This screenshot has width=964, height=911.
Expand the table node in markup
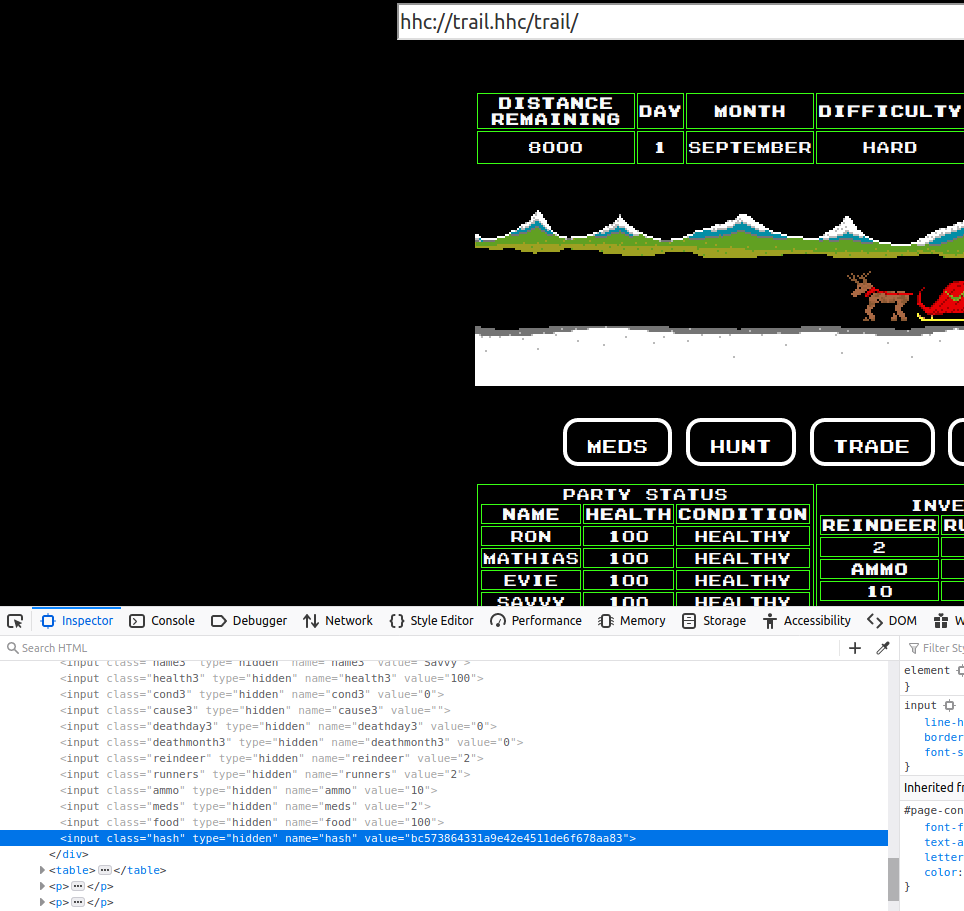42,870
